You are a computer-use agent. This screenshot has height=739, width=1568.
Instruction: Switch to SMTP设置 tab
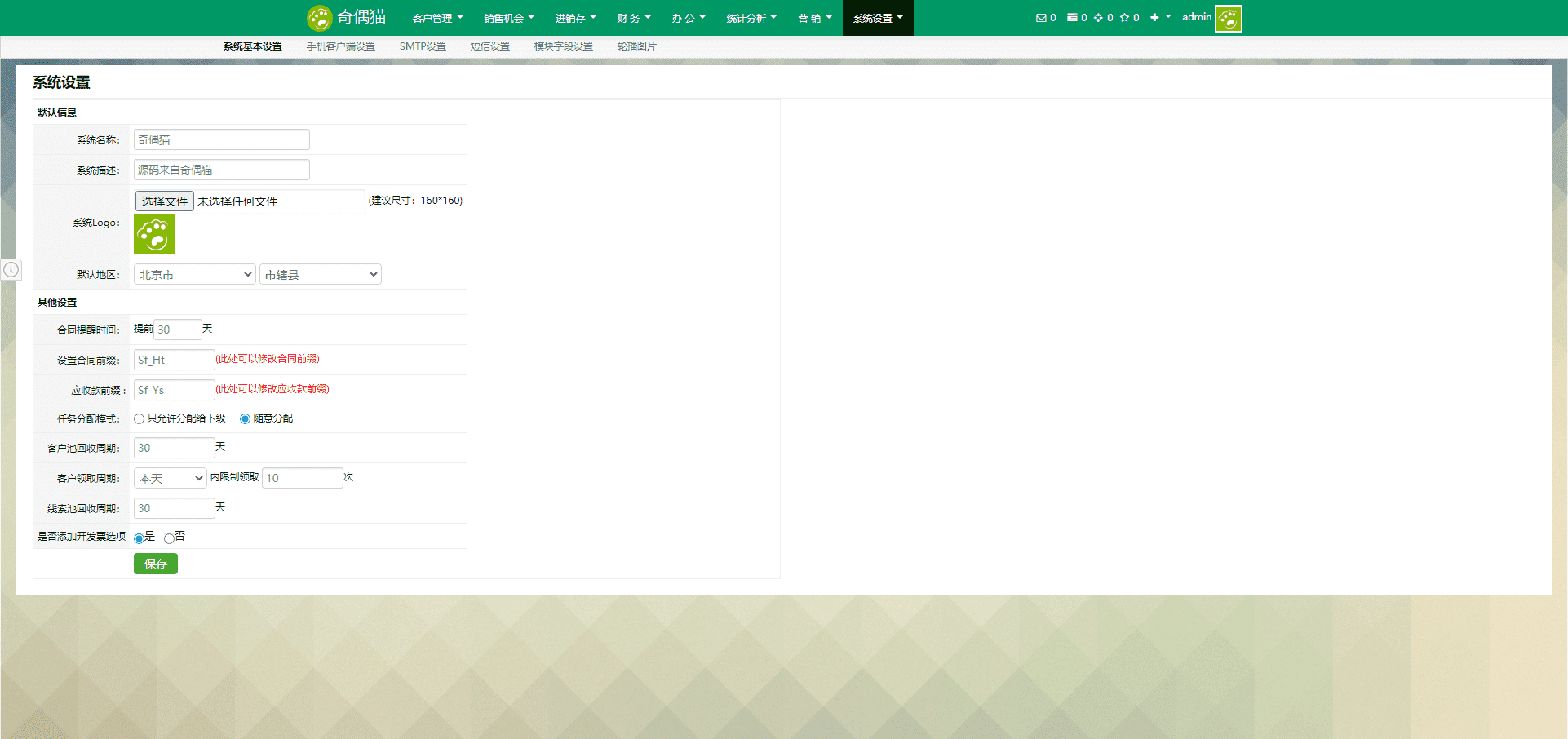click(x=423, y=46)
